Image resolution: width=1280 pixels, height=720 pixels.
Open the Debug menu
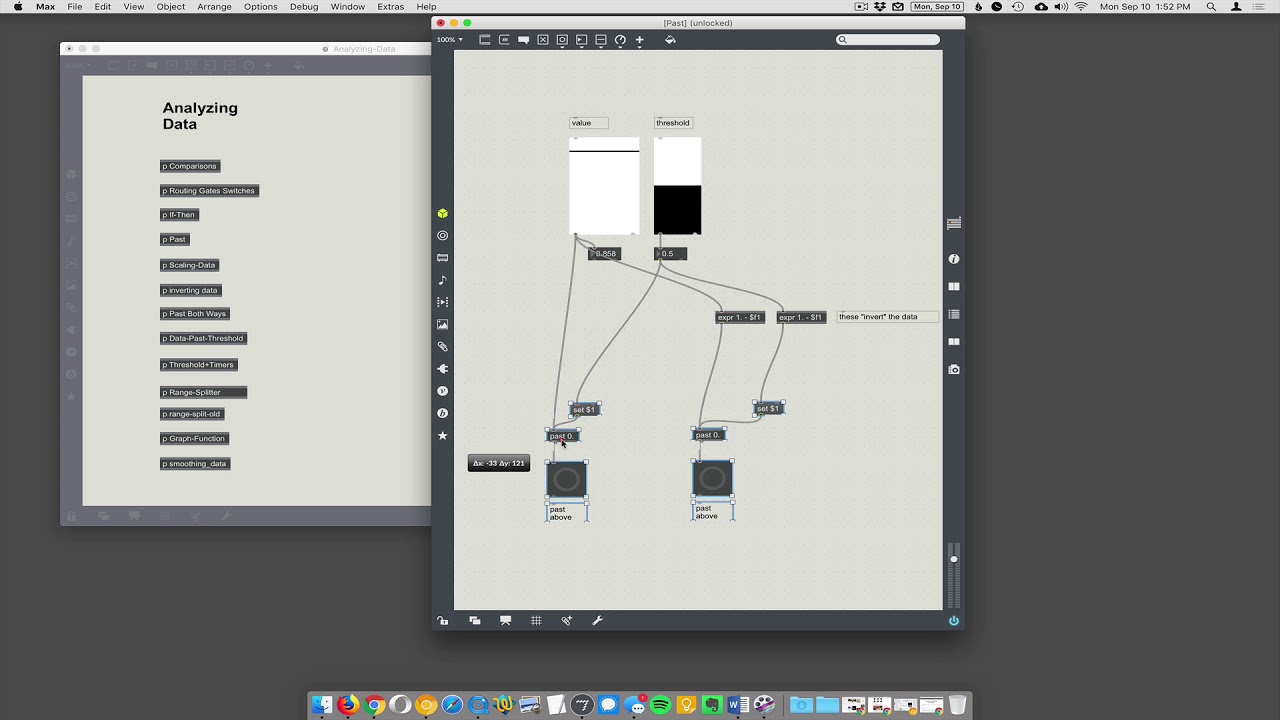click(x=304, y=7)
